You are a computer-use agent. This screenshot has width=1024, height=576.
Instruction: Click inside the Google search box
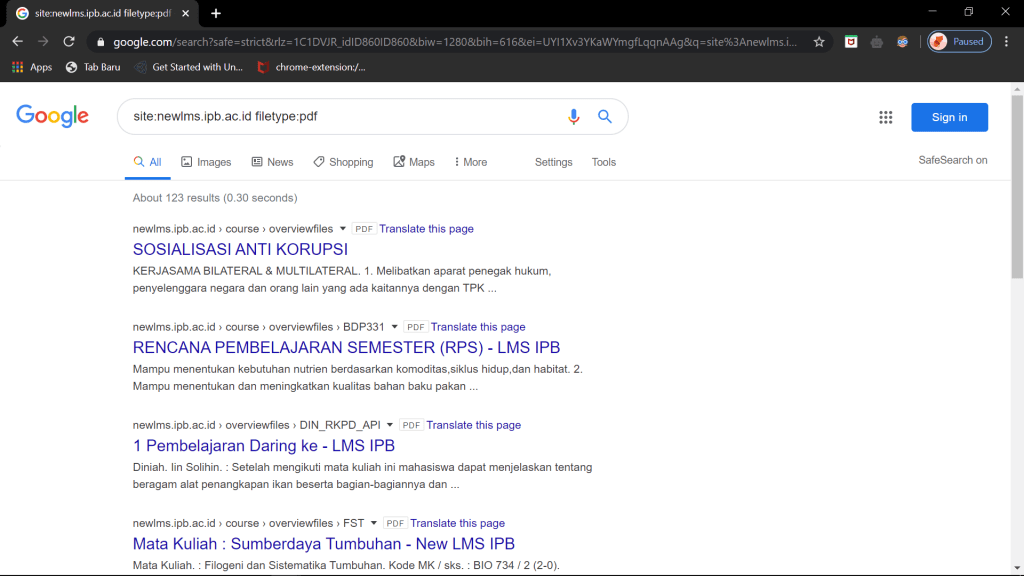(340, 117)
